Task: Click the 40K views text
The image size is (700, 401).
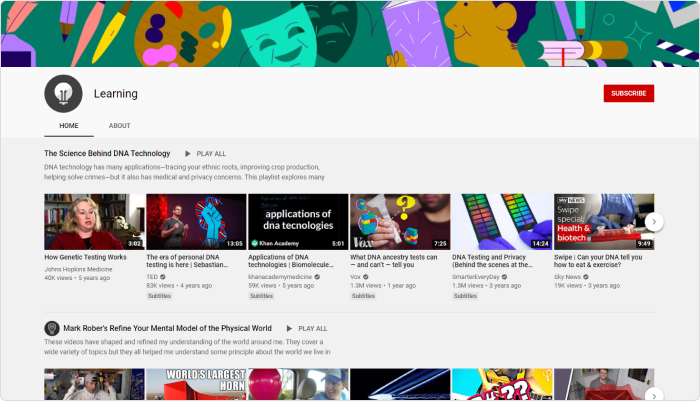Action: click(x=58, y=278)
